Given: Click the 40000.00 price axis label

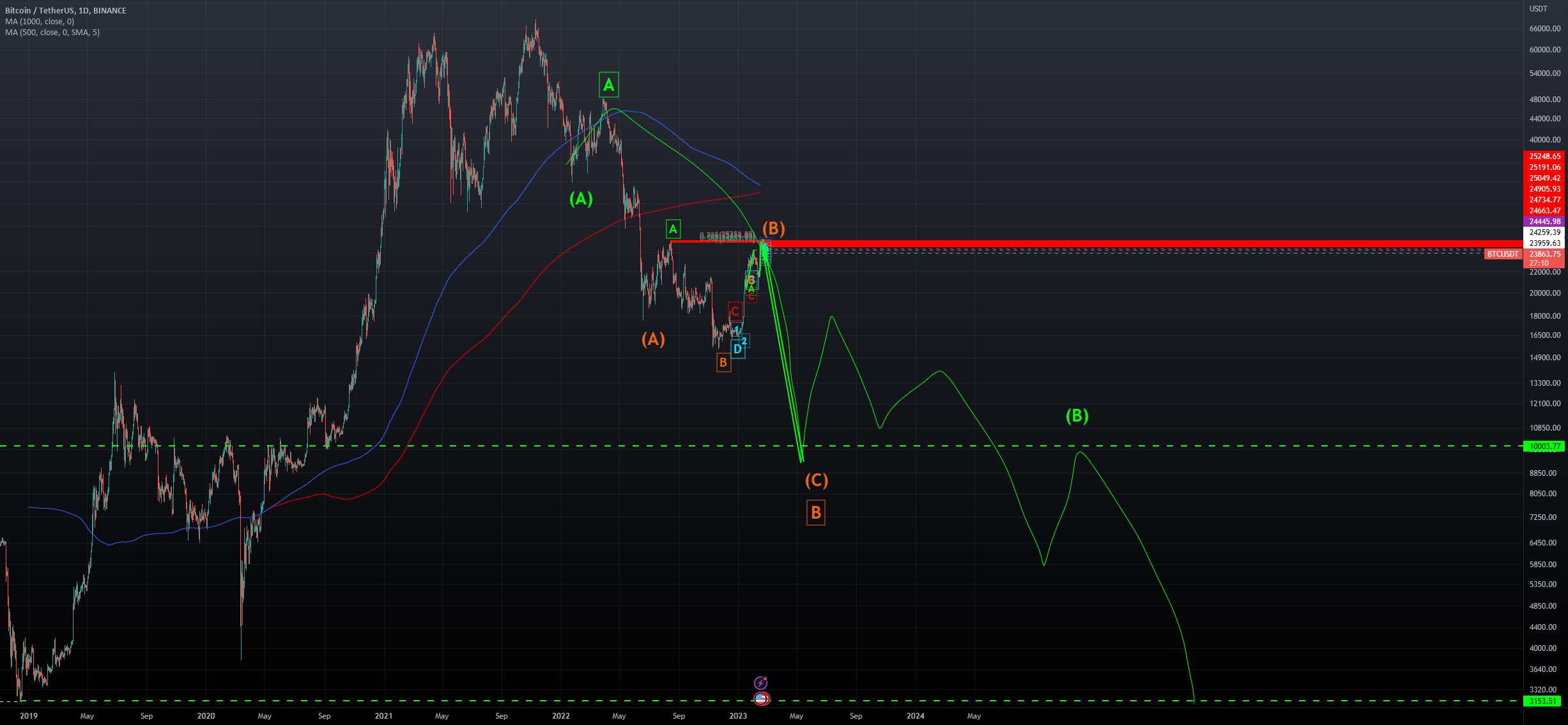Looking at the screenshot, I should pyautogui.click(x=1545, y=140).
